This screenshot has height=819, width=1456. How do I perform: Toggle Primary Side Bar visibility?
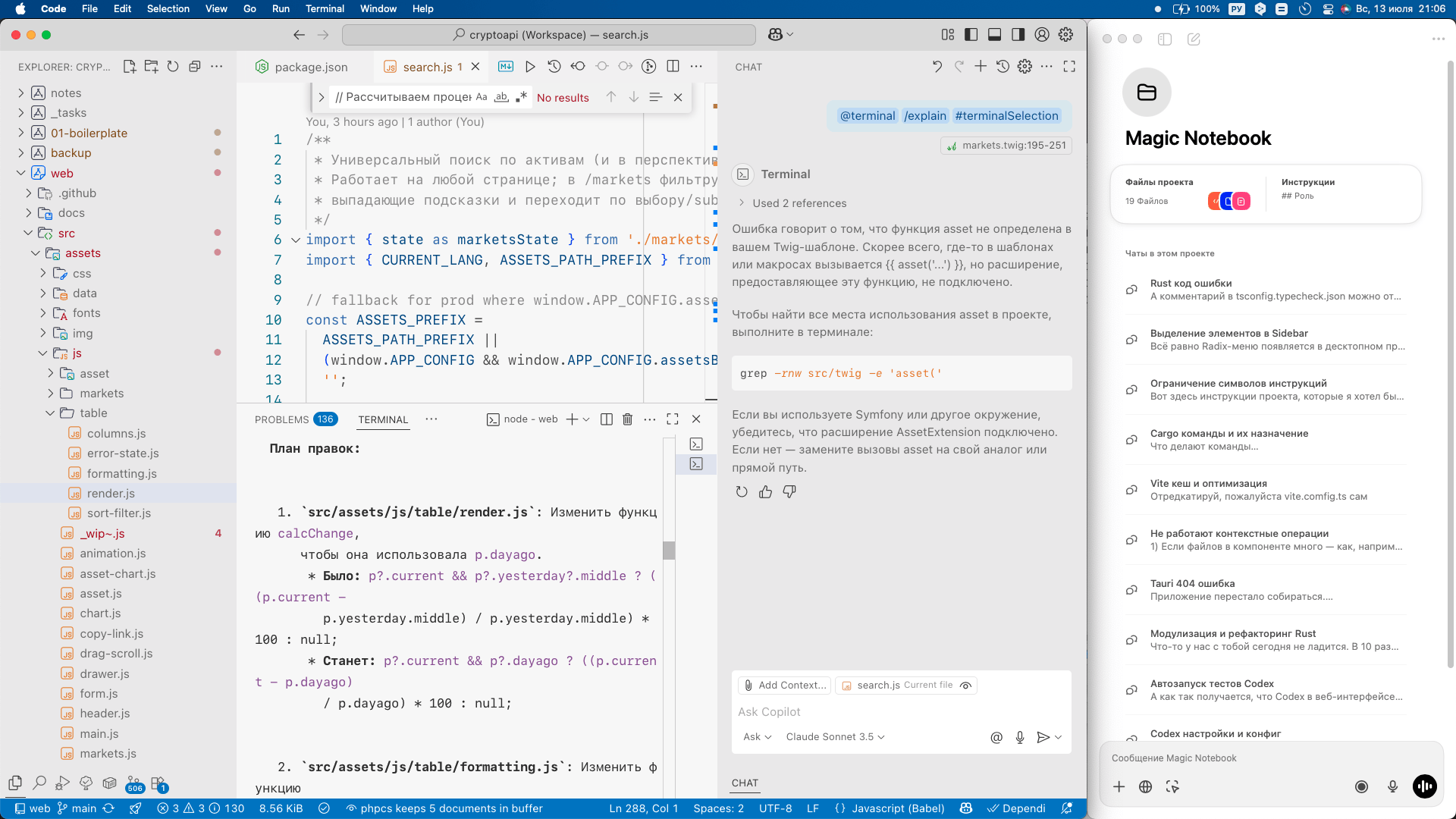[971, 34]
